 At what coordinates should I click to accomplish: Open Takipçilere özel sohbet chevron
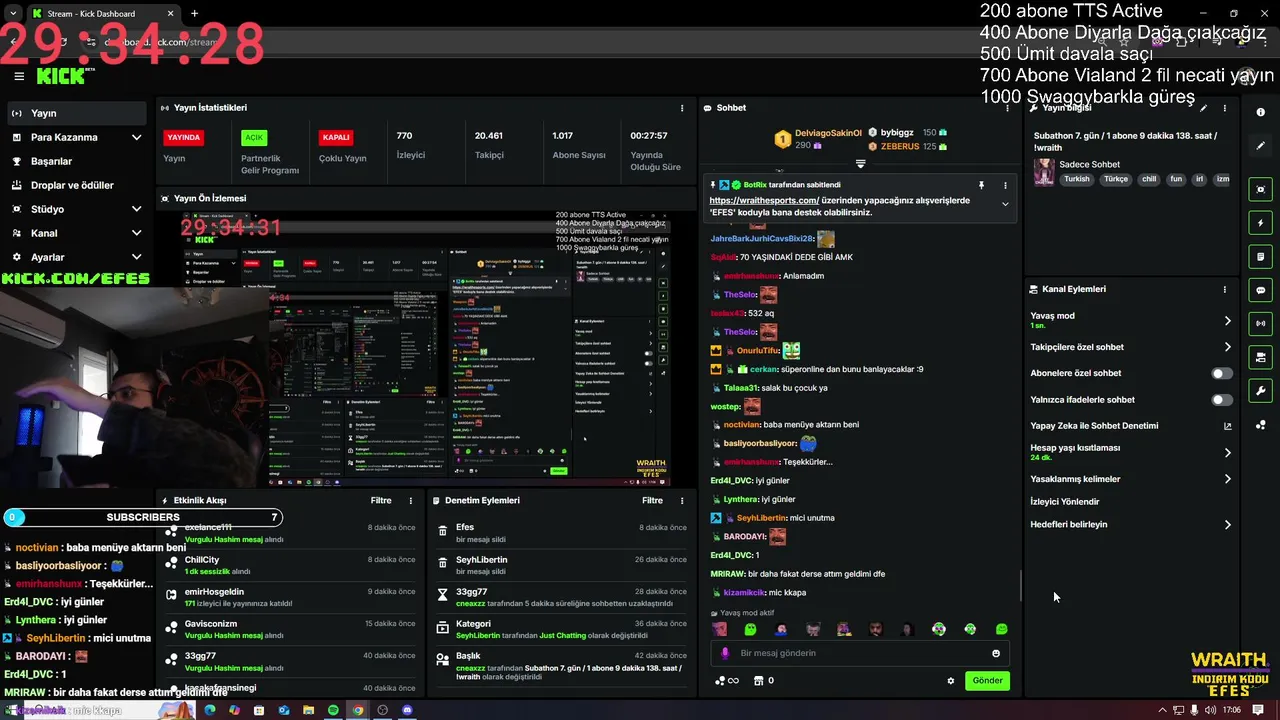click(1228, 347)
